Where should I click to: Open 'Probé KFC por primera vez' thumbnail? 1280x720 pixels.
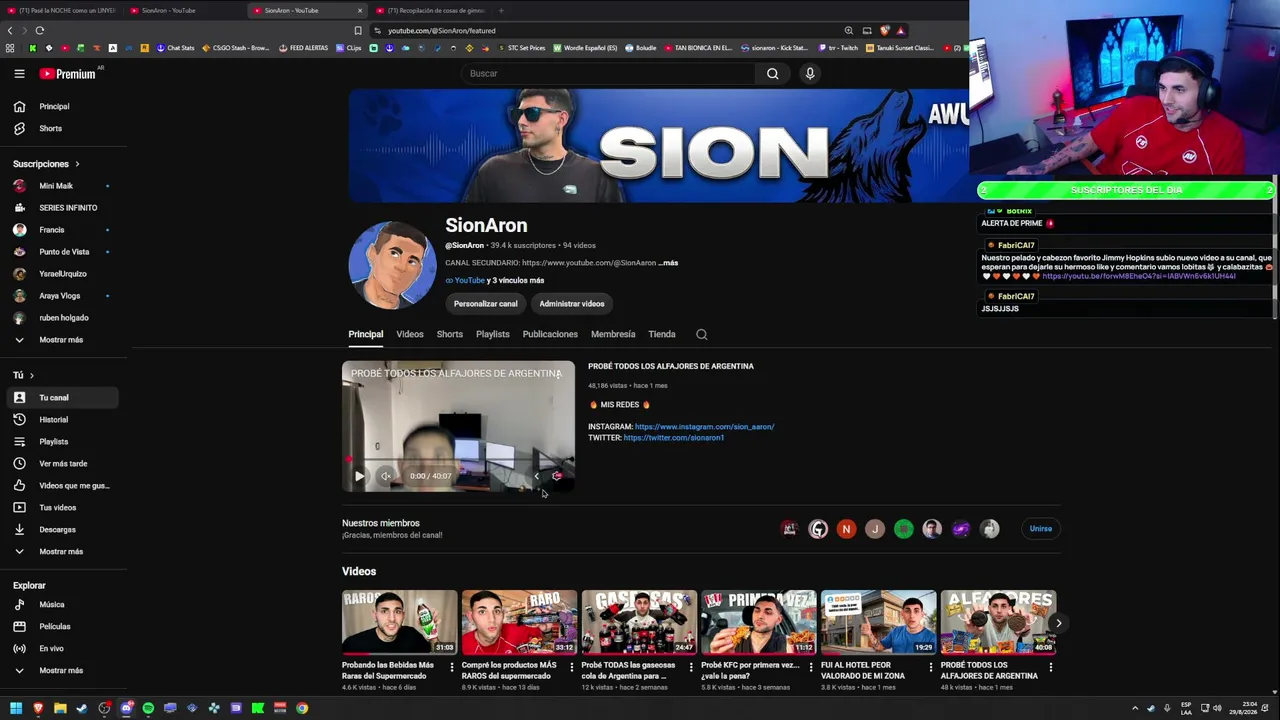pyautogui.click(x=758, y=622)
